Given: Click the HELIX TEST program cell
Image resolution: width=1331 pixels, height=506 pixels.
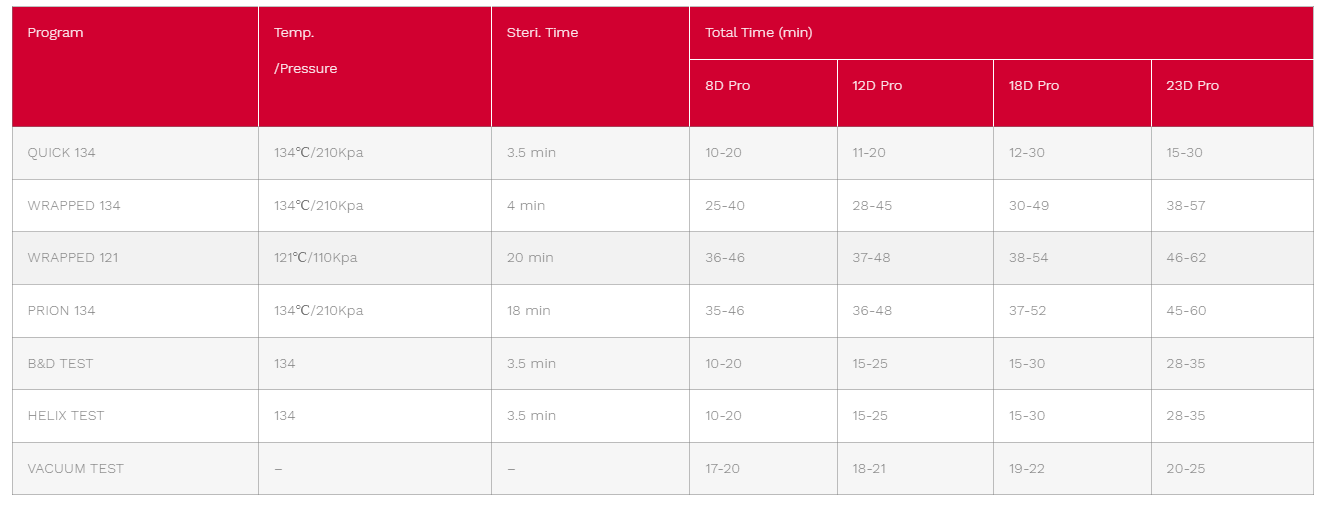Looking at the screenshot, I should pos(135,416).
